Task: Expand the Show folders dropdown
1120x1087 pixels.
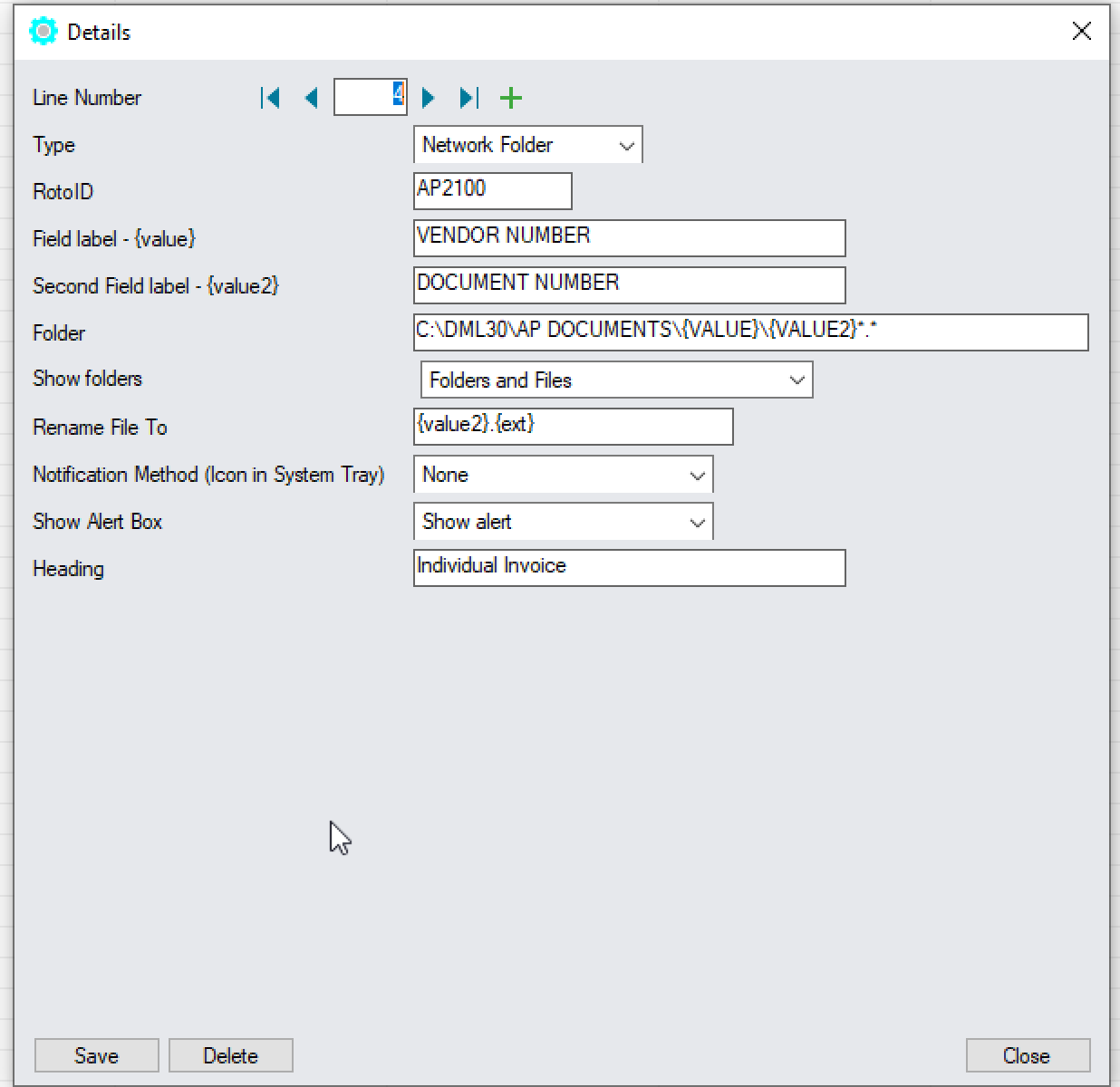Action: pos(616,380)
